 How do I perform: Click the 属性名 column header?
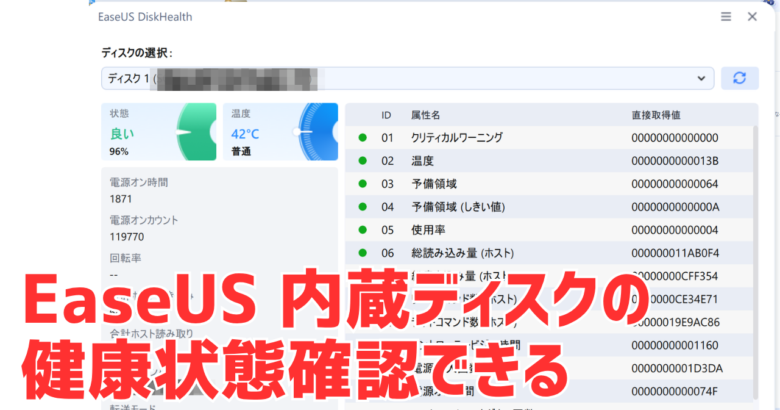pos(425,115)
